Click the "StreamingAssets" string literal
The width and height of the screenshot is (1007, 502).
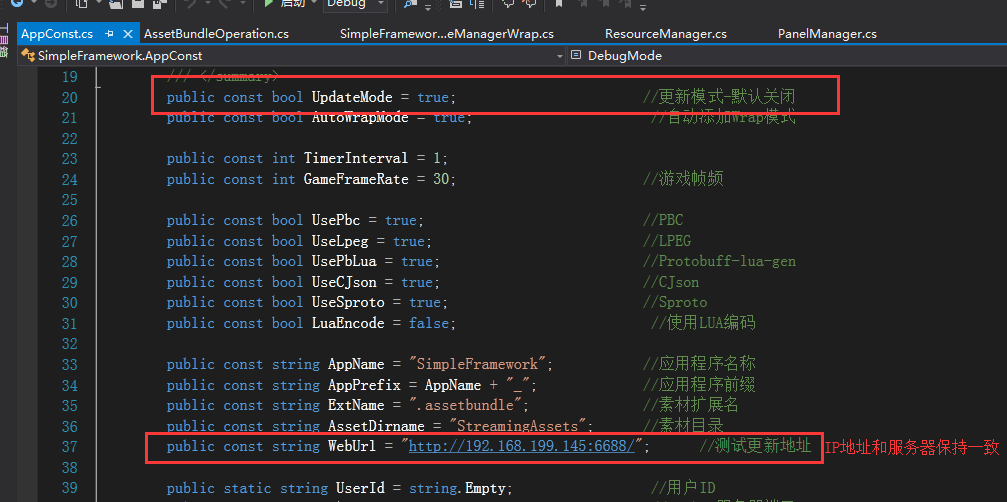pyautogui.click(x=517, y=426)
